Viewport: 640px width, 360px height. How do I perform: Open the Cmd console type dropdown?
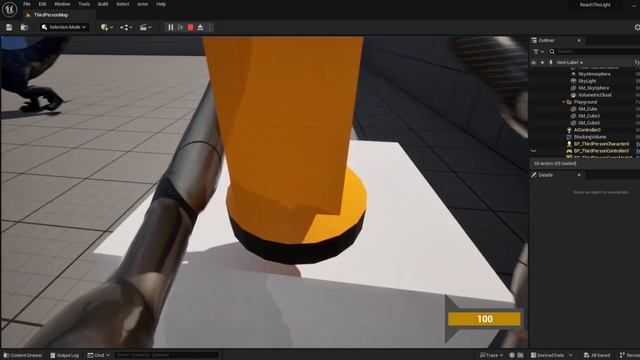click(x=98, y=355)
